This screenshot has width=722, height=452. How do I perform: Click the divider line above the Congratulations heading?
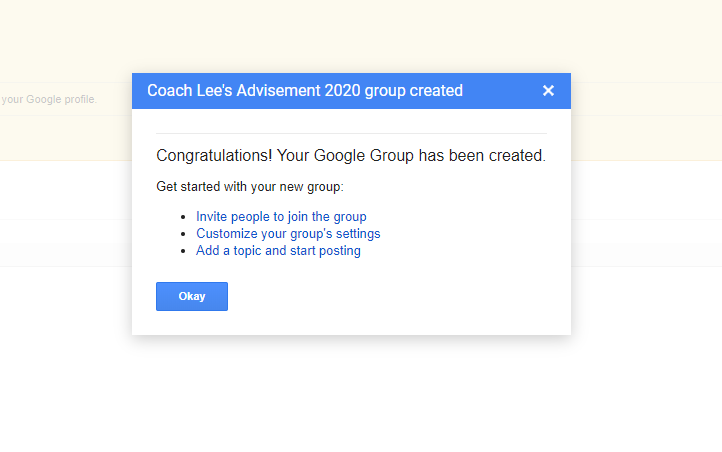(x=351, y=133)
